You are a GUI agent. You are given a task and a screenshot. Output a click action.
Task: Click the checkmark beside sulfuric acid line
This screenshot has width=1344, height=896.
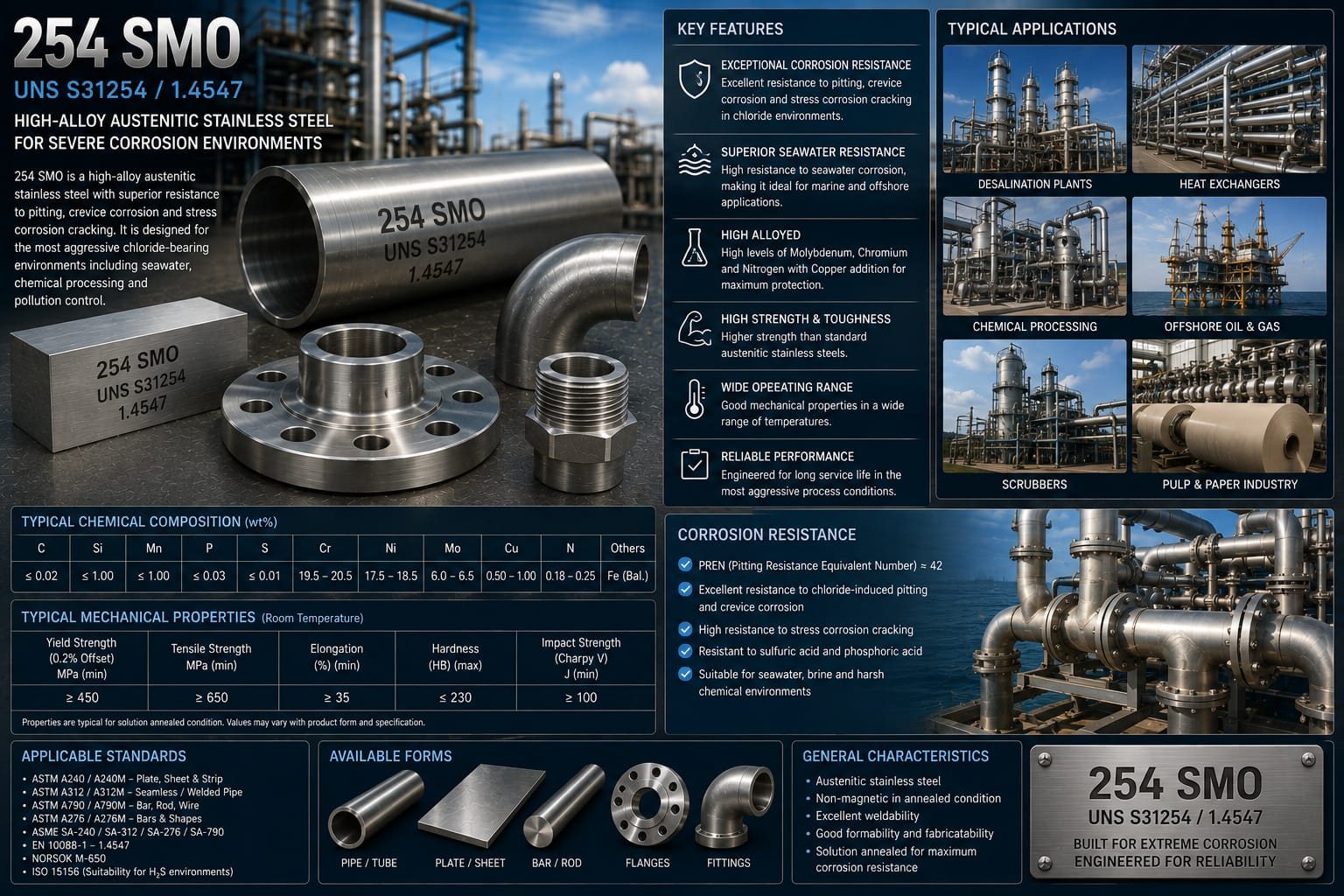[x=685, y=651]
